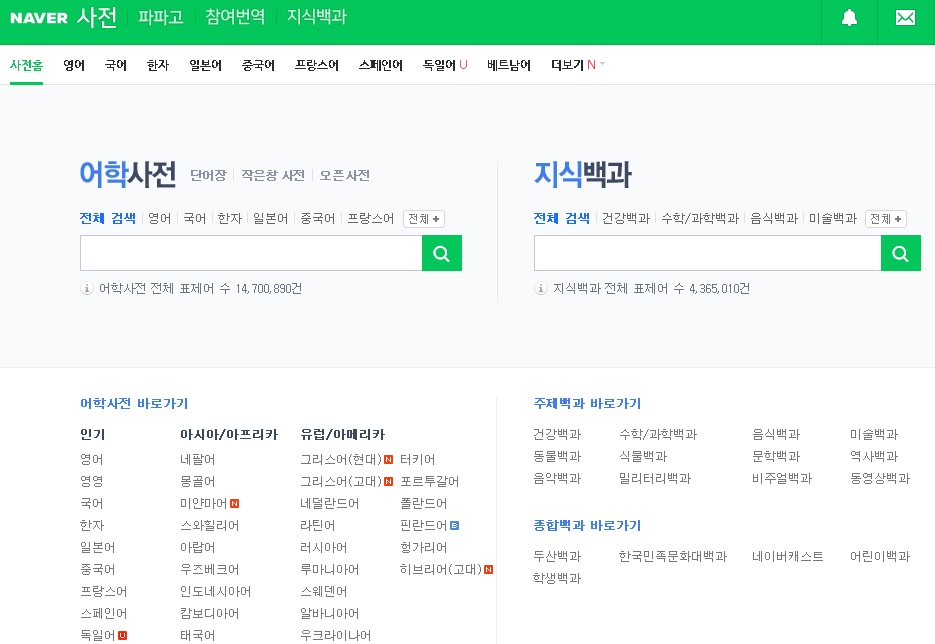Viewport: 935px width, 644px height.
Task: Open 파파고 from the top menu
Action: 160,17
